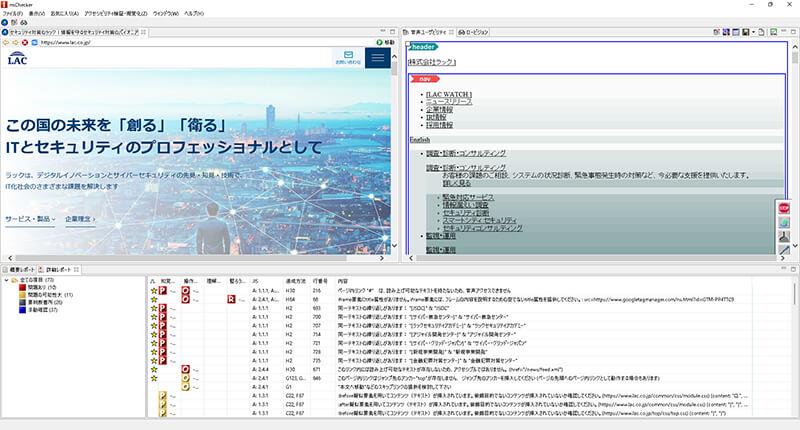Switch to 概要レポート tab
The width and height of the screenshot is (800, 430).
[18, 269]
